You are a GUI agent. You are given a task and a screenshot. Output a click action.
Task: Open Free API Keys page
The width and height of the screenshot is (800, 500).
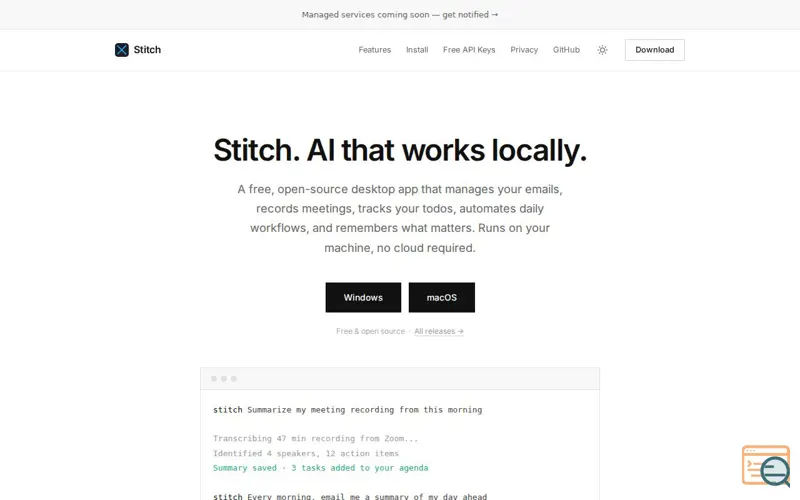[x=469, y=49]
